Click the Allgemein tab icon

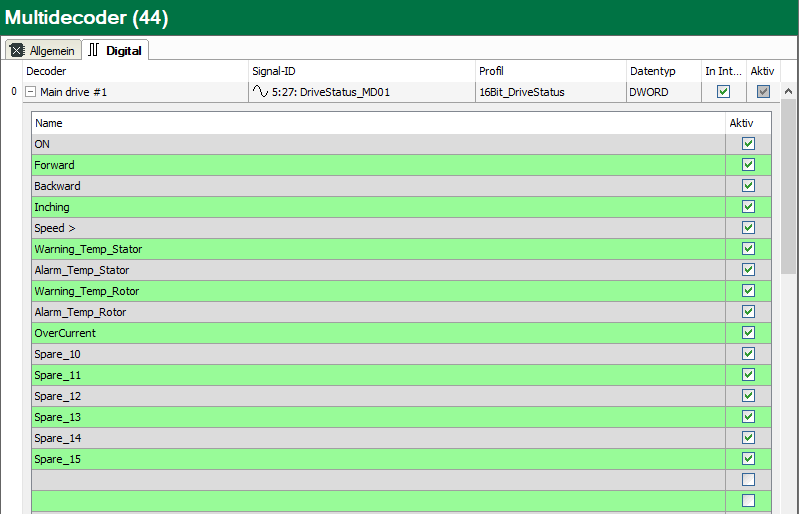point(17,50)
